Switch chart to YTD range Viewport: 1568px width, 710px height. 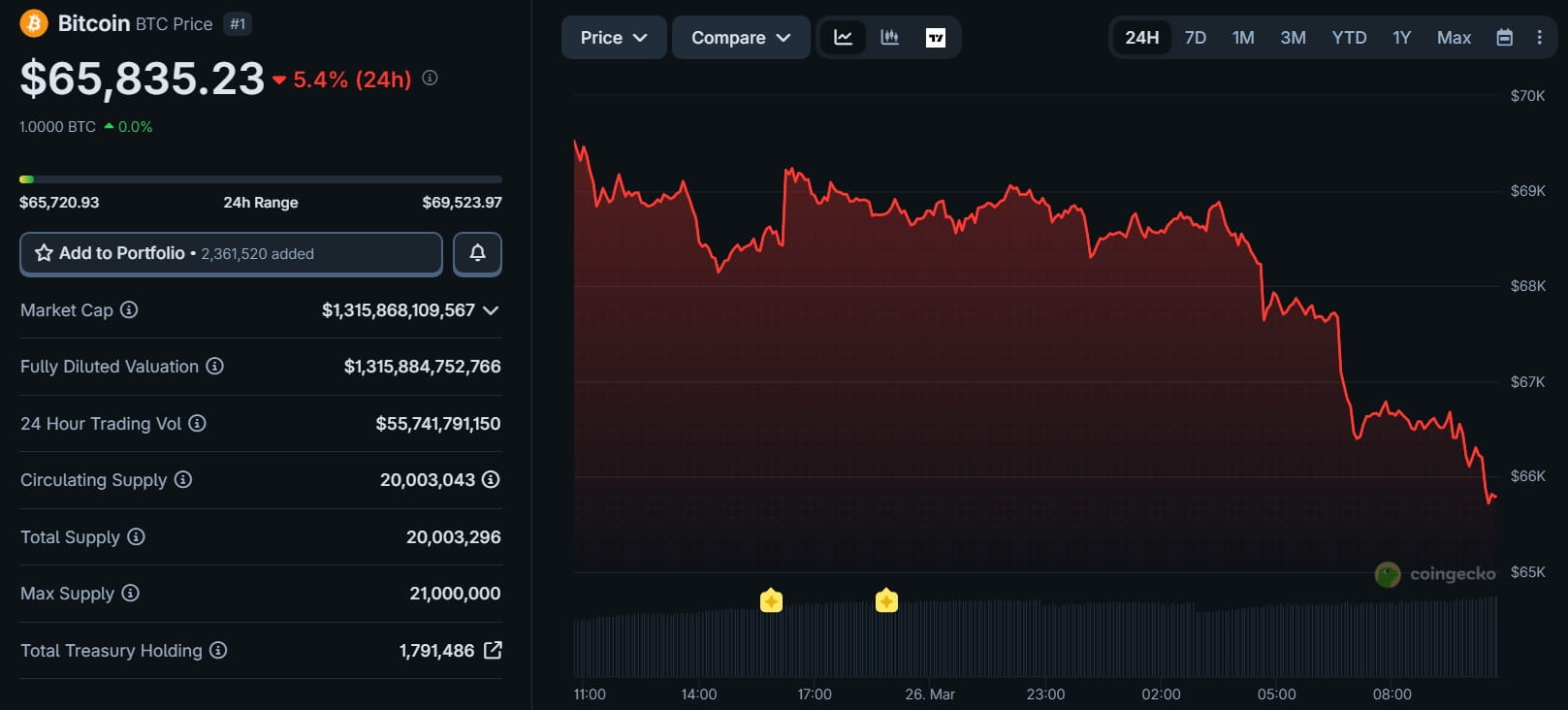click(x=1349, y=38)
